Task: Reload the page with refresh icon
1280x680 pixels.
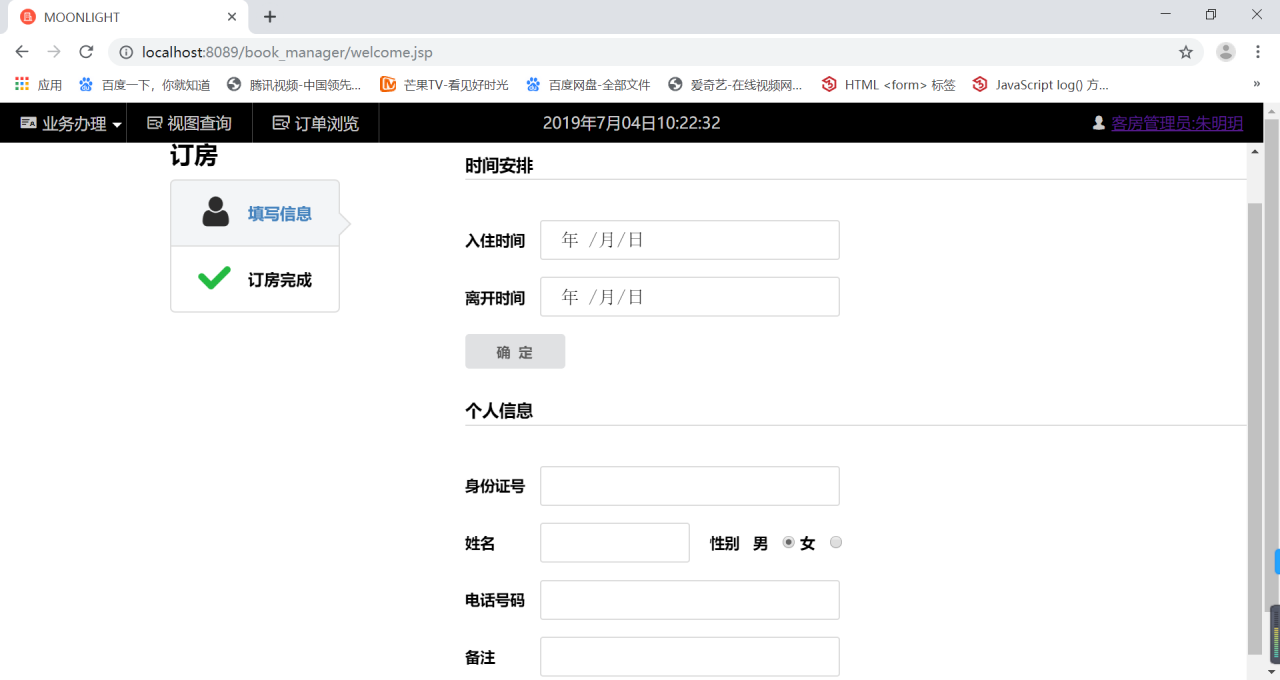Action: click(86, 52)
